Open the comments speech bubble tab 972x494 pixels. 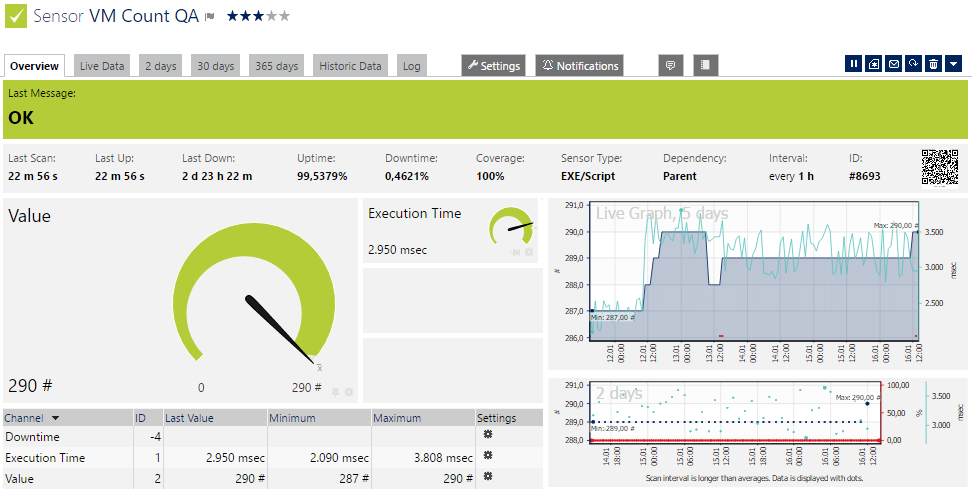[671, 66]
